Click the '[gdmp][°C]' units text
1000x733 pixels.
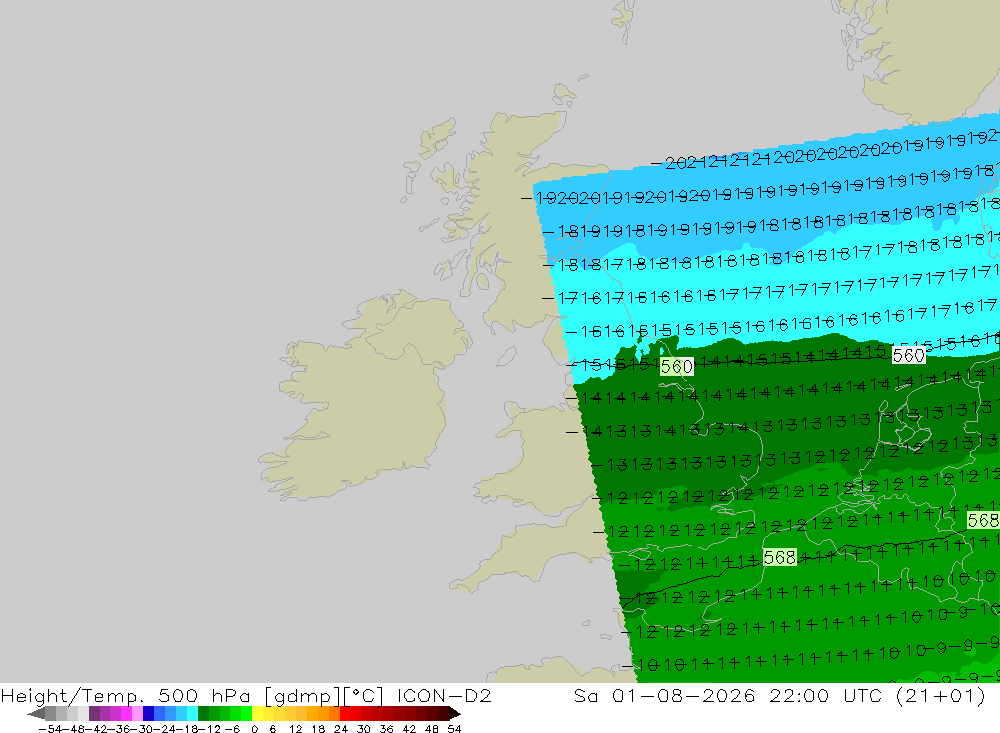(324, 695)
